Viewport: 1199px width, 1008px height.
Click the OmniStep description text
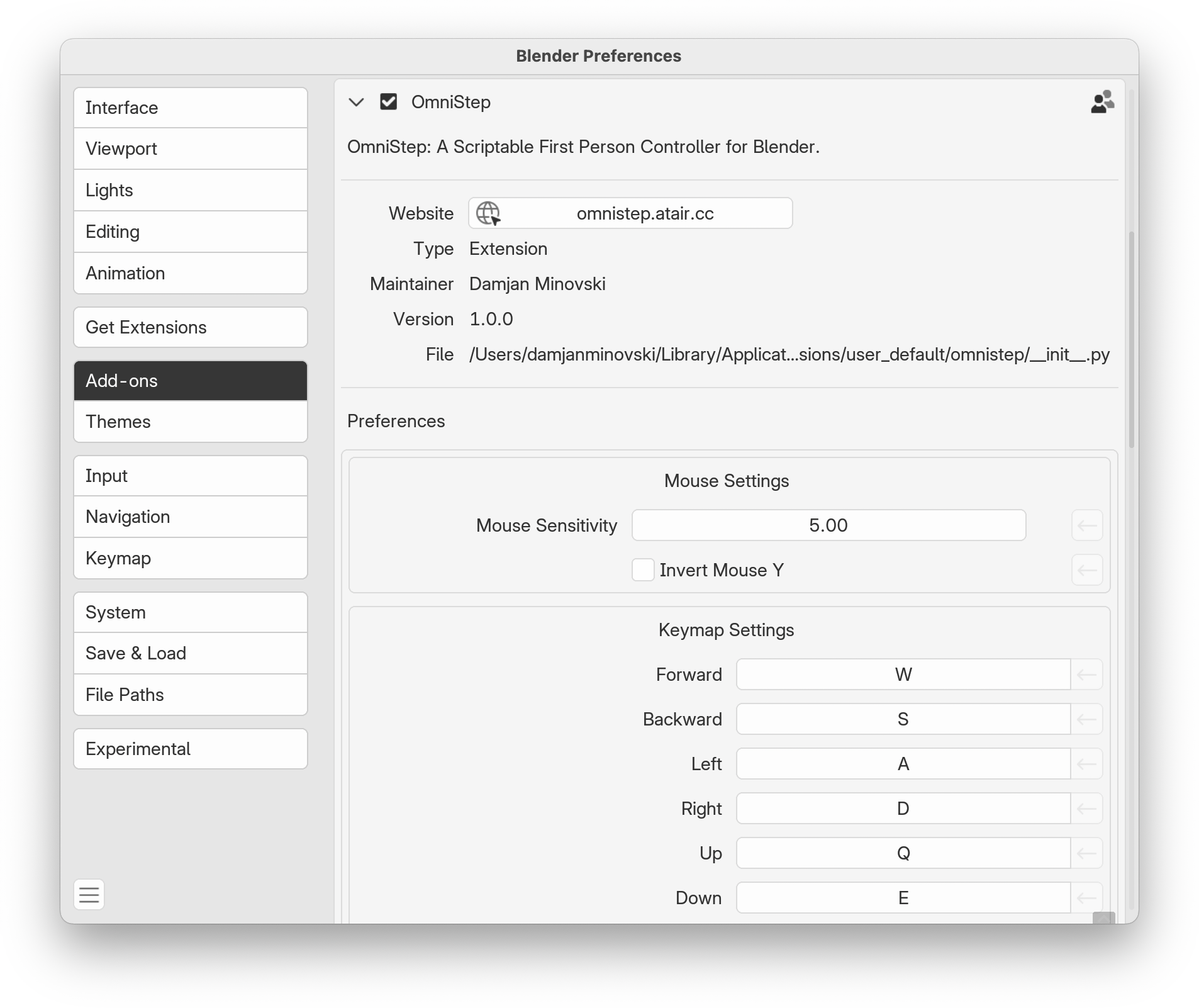click(583, 147)
